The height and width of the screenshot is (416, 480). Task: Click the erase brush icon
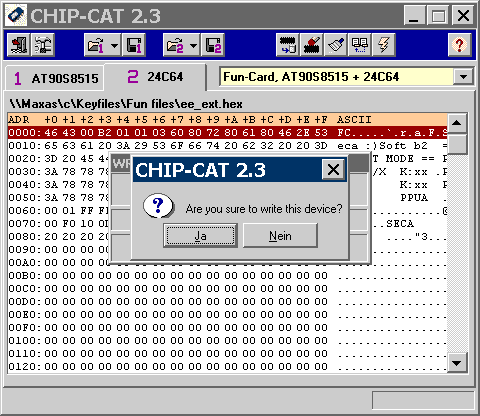pyautogui.click(x=336, y=45)
